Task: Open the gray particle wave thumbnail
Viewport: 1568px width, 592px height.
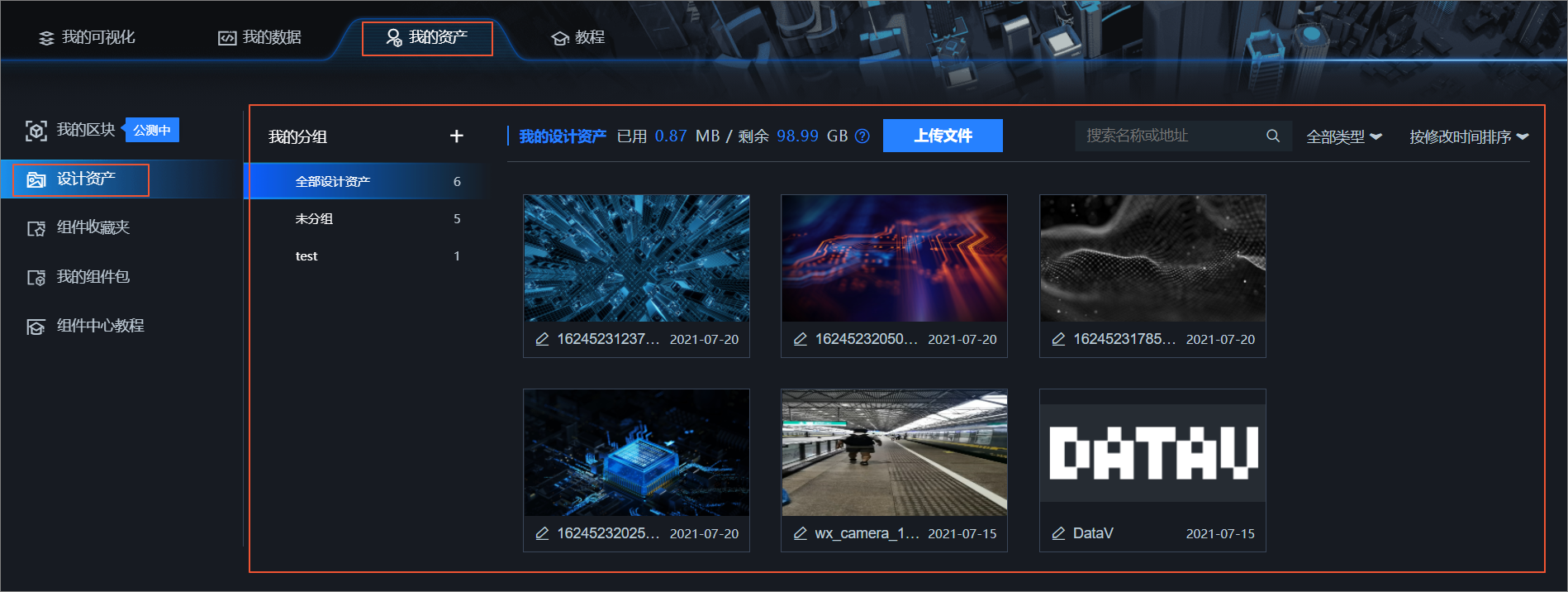Action: (x=1152, y=258)
